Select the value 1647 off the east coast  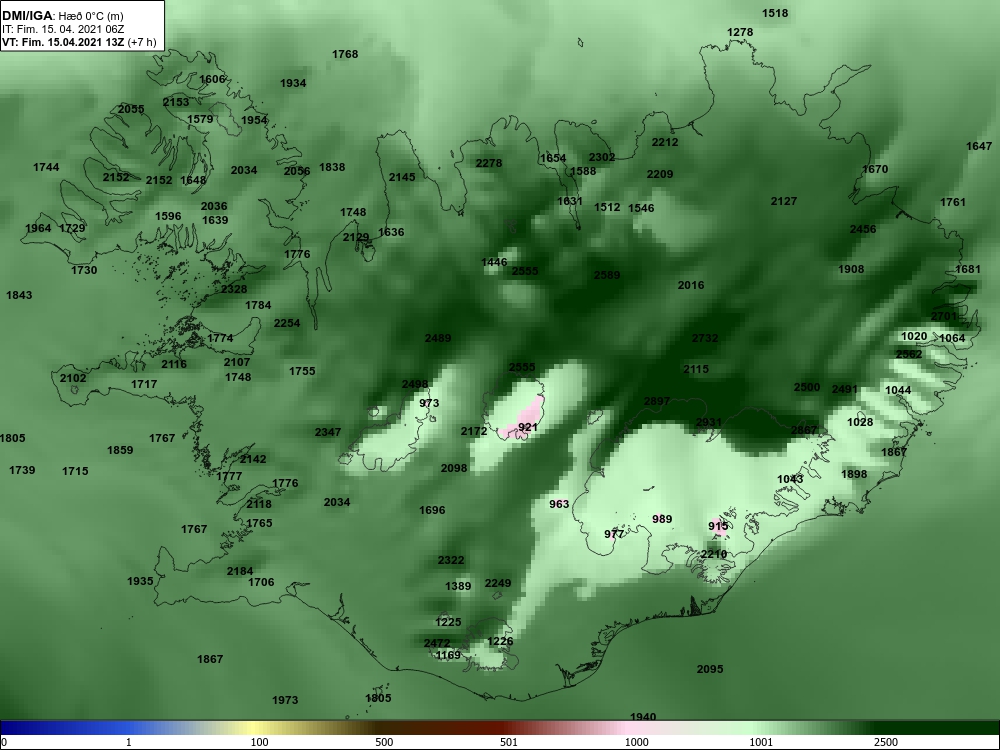point(979,147)
